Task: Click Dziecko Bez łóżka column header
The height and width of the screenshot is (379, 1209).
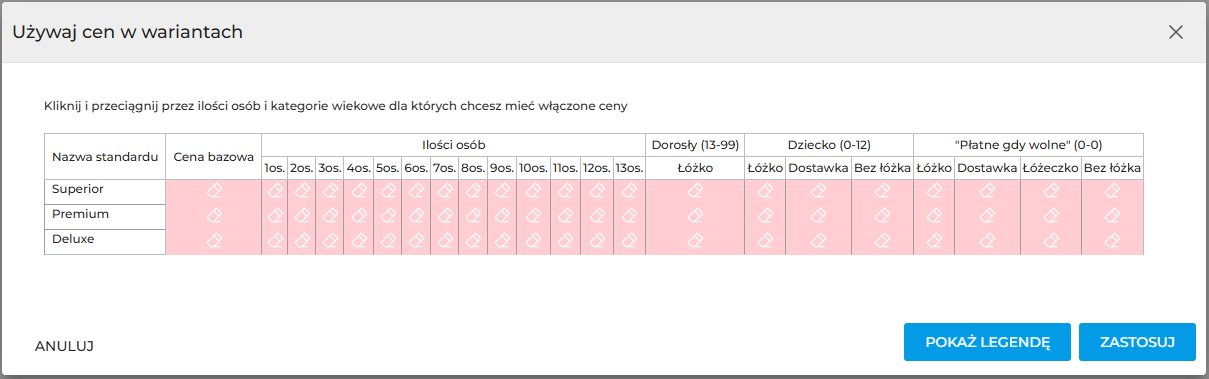Action: 882,168
